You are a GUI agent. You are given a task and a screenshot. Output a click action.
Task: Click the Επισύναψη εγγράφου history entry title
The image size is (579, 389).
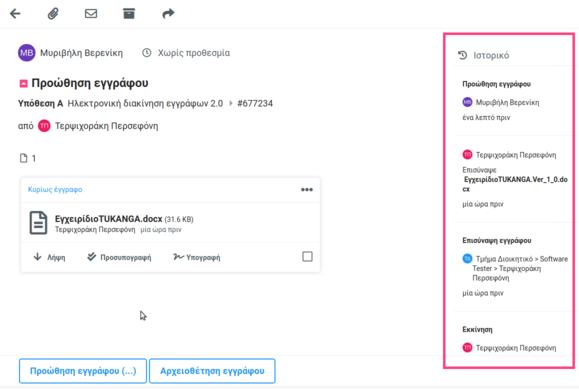(497, 240)
